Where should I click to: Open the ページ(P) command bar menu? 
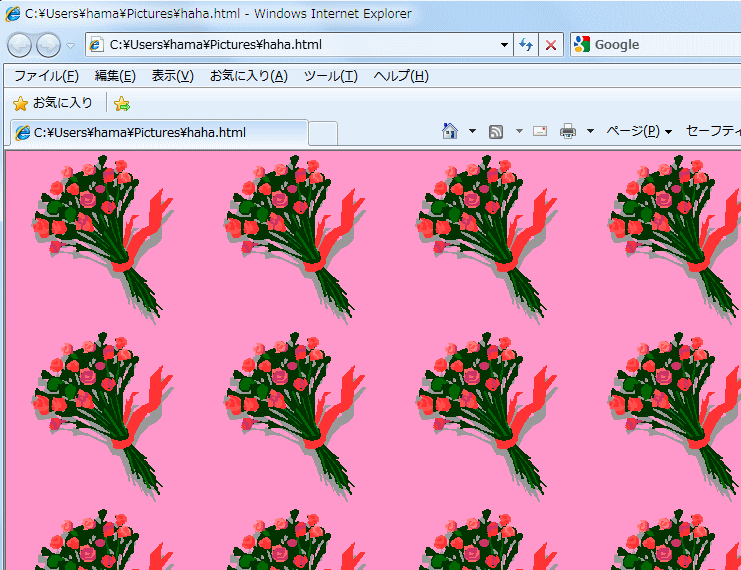pos(639,131)
